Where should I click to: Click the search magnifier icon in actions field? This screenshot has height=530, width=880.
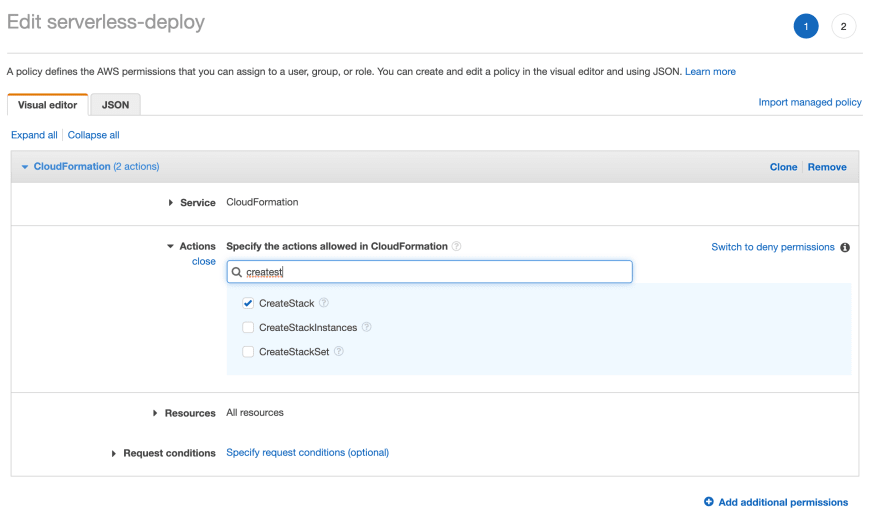pyautogui.click(x=237, y=272)
